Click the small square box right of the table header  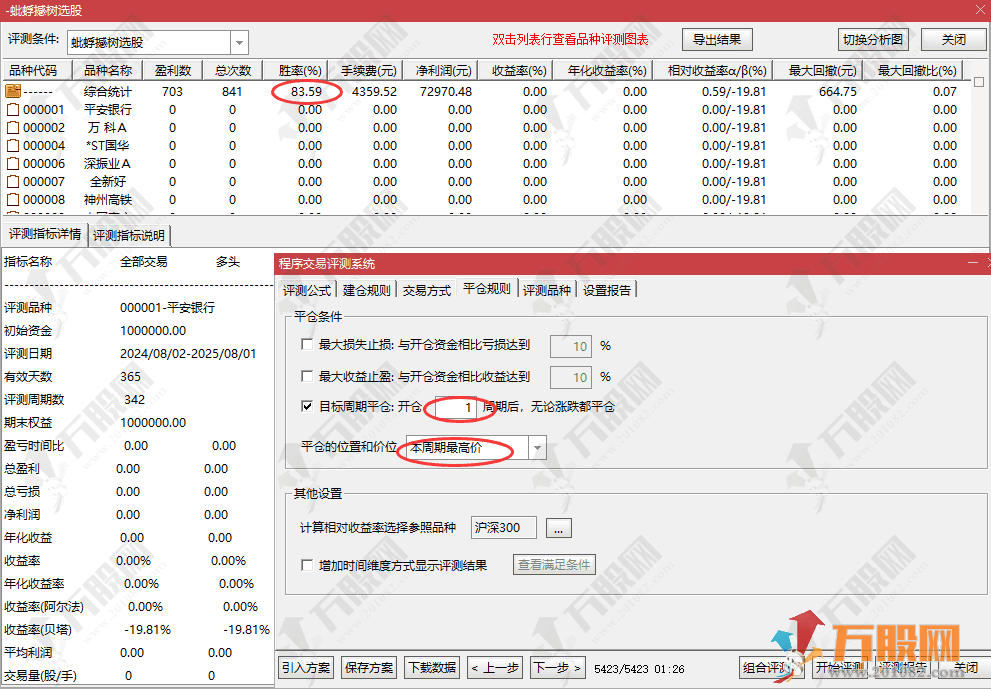(x=979, y=82)
